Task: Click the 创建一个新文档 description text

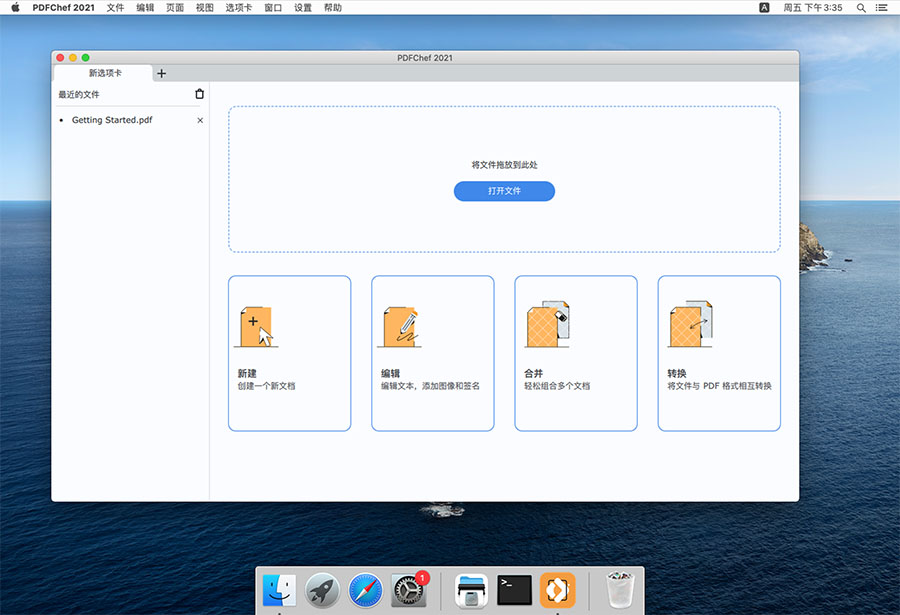Action: (x=266, y=386)
